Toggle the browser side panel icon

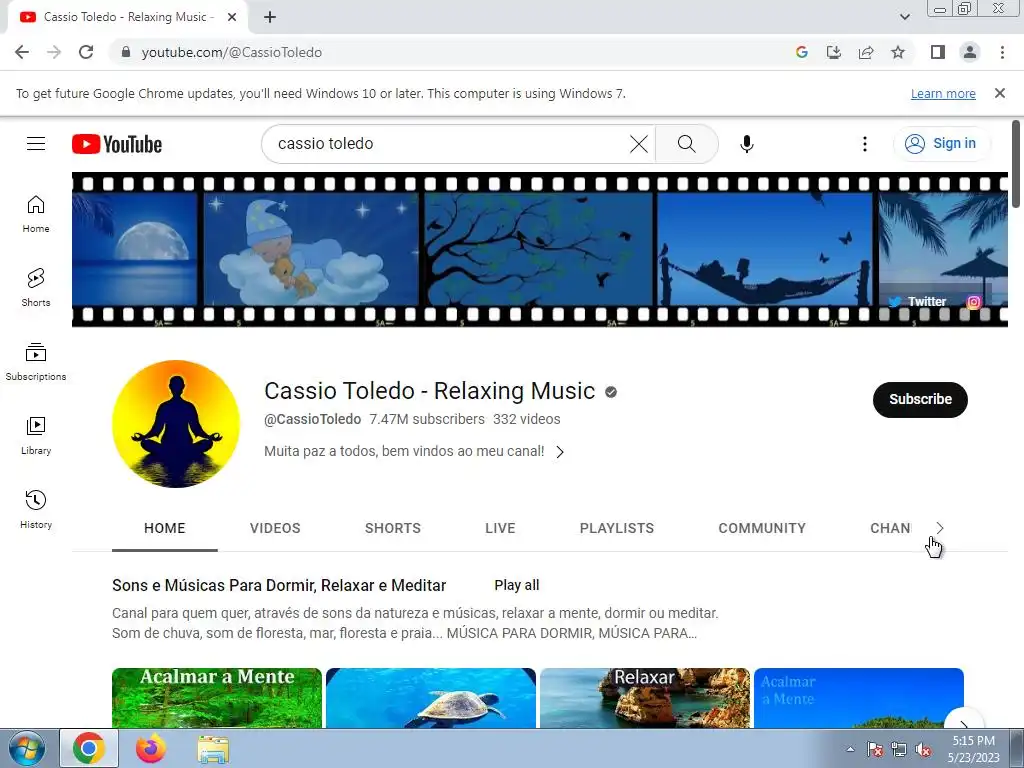(x=938, y=52)
